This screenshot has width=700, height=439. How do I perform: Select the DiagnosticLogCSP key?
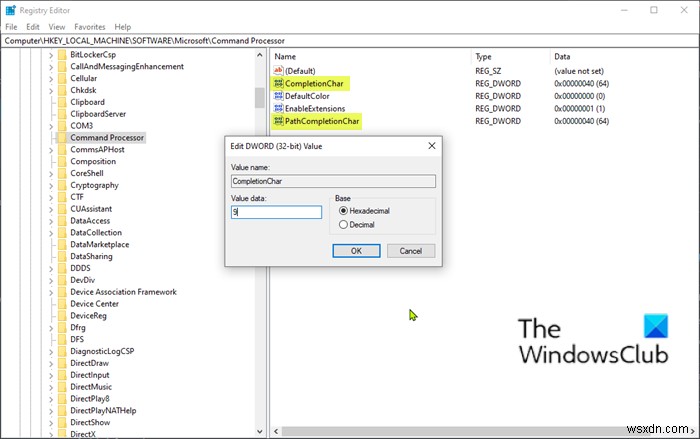(x=102, y=351)
